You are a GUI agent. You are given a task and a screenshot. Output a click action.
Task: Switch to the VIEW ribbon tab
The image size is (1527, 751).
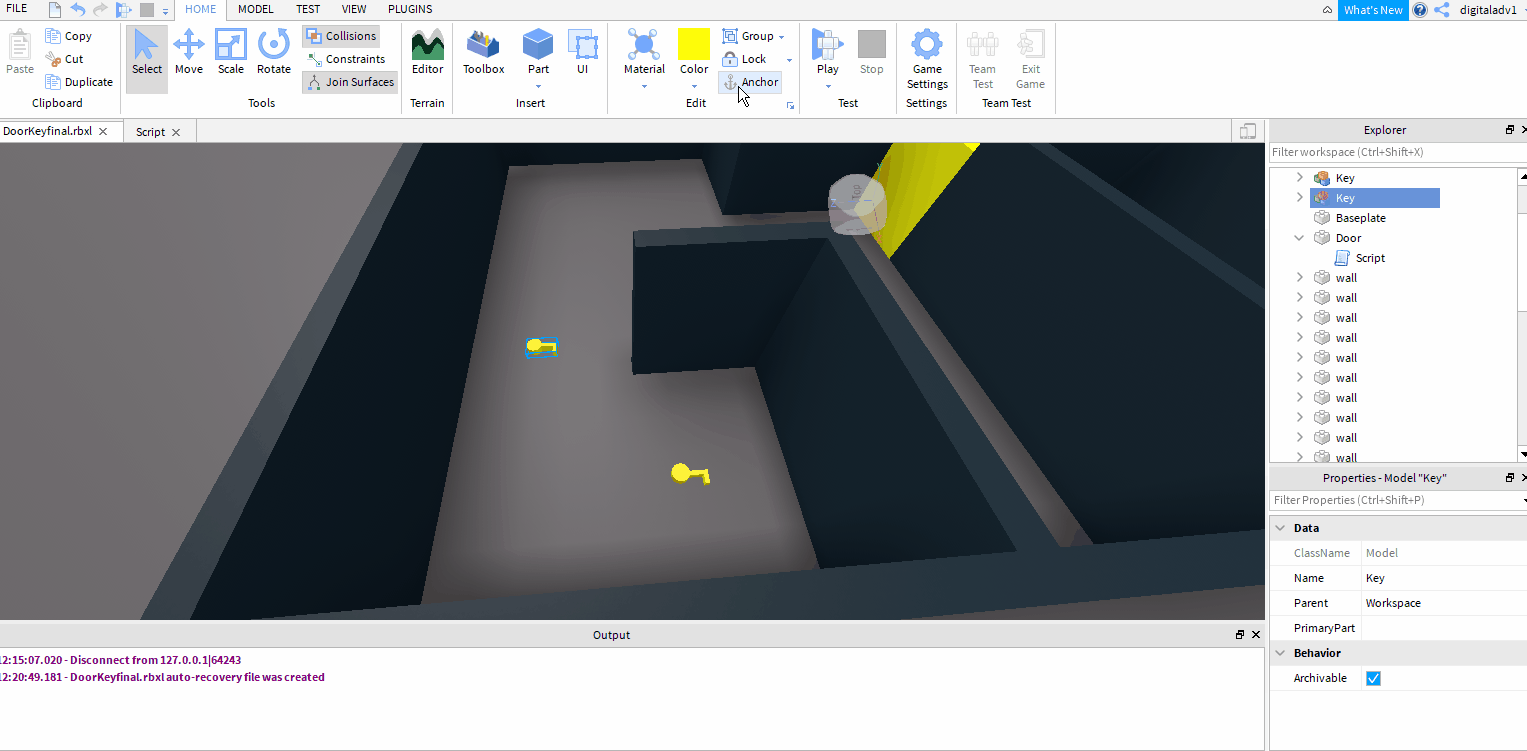click(354, 9)
